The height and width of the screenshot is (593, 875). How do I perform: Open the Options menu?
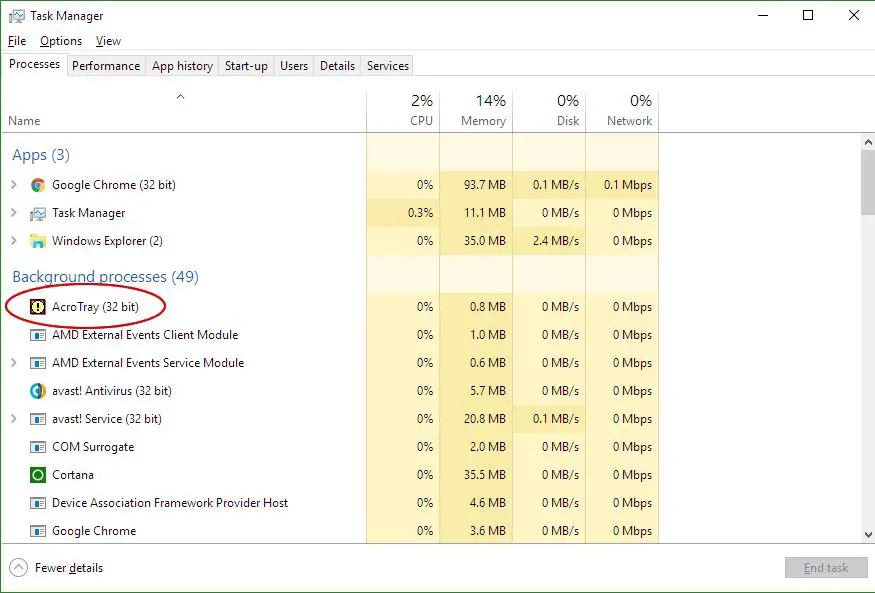click(x=61, y=41)
